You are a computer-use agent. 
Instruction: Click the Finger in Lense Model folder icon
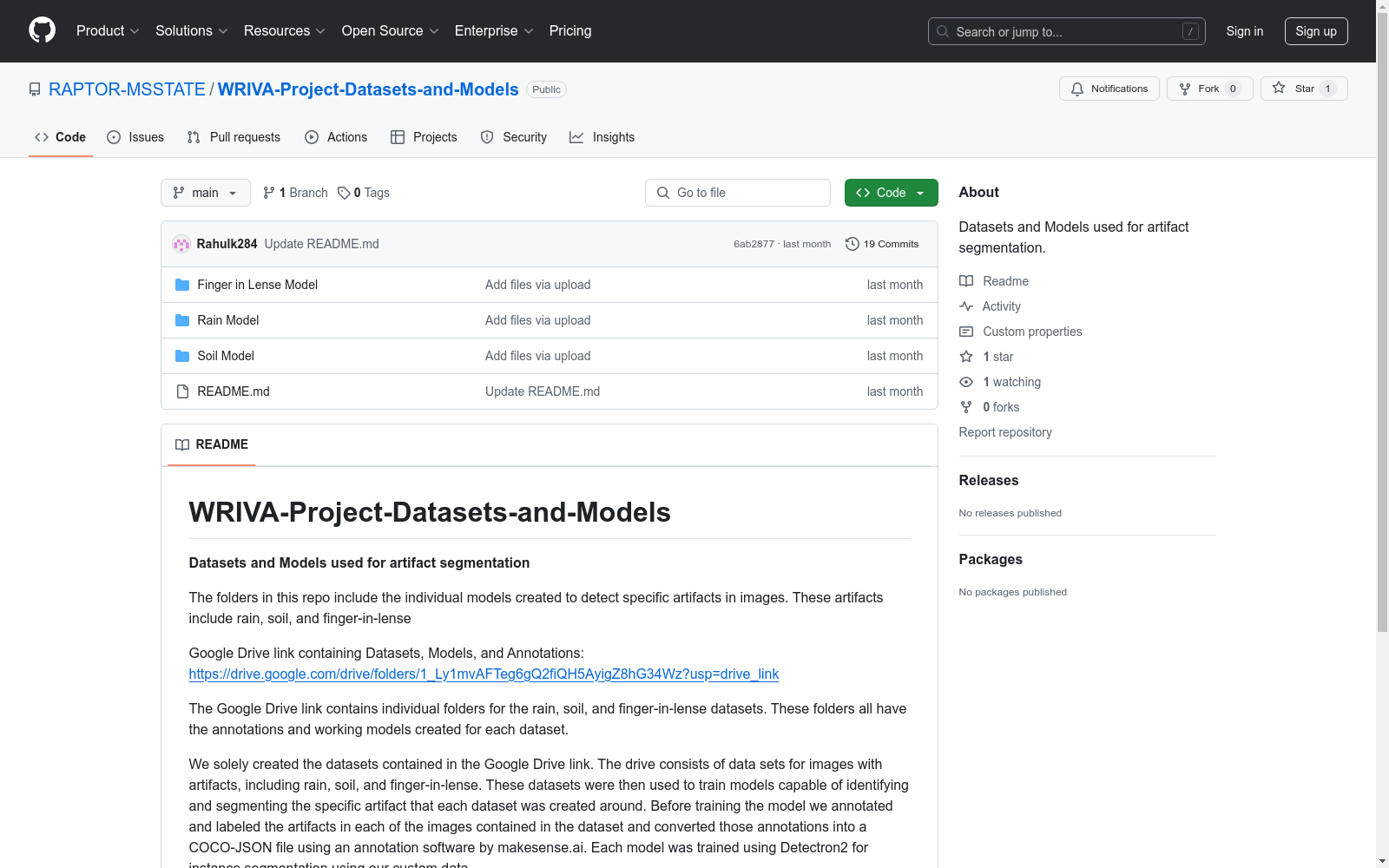[x=182, y=285]
